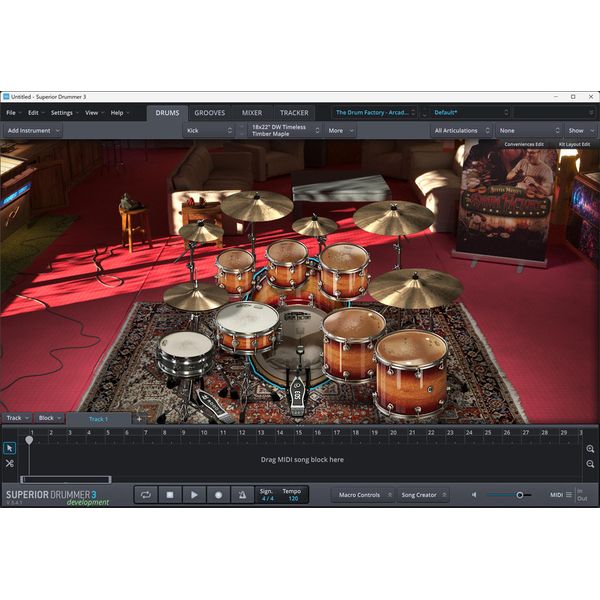Click the Stop button in transport

click(x=170, y=495)
